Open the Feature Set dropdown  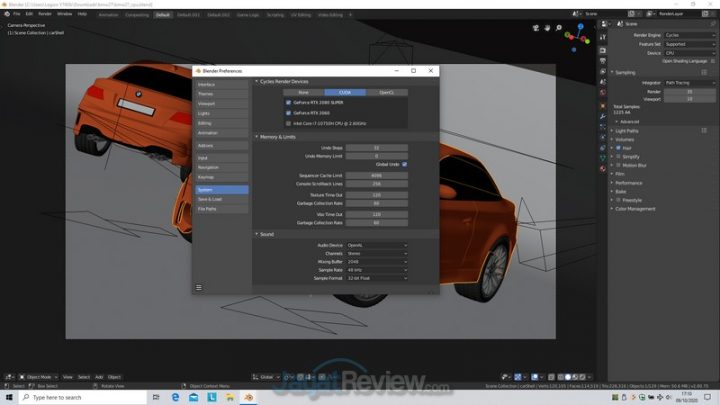pyautogui.click(x=690, y=45)
